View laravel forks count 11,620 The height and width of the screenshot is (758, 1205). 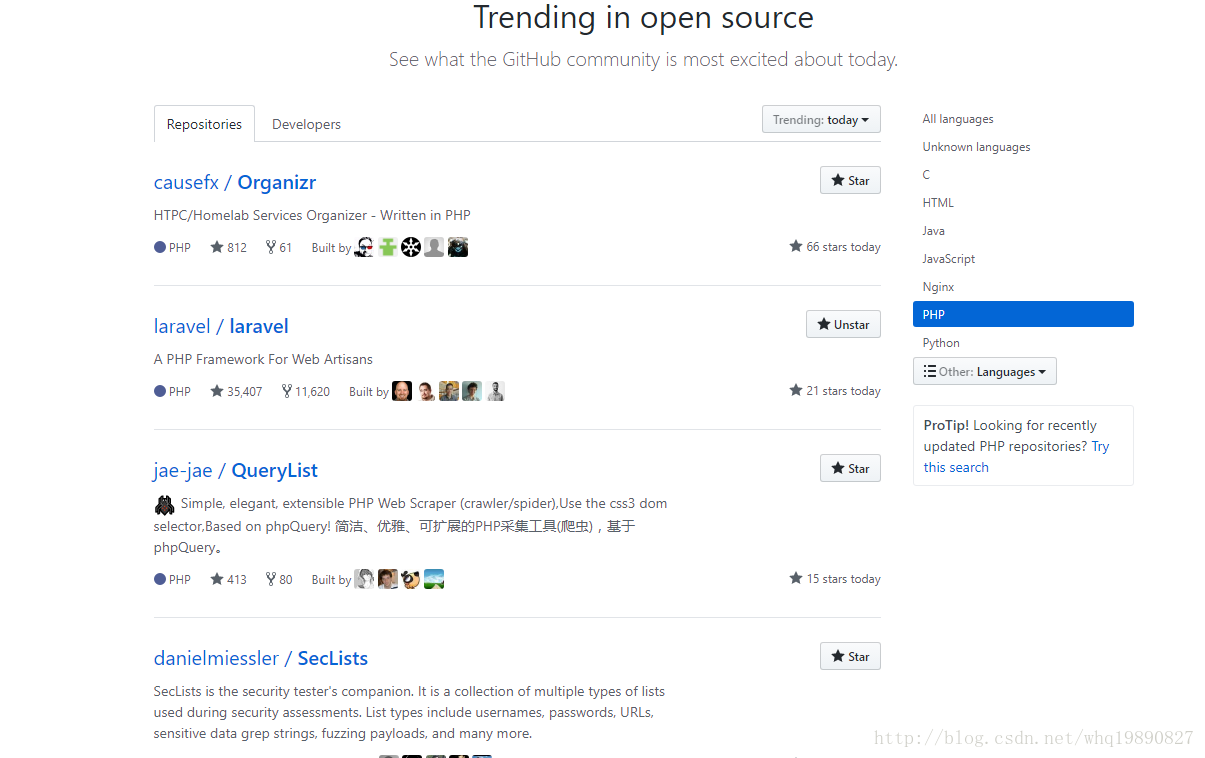click(306, 391)
